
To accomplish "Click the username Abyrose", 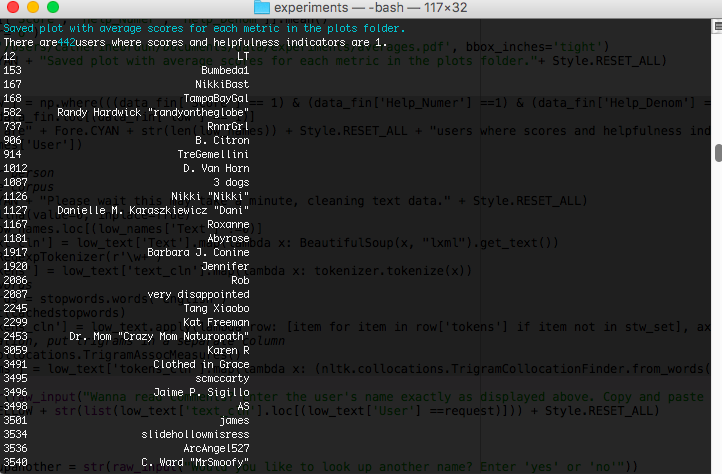I will pos(228,238).
